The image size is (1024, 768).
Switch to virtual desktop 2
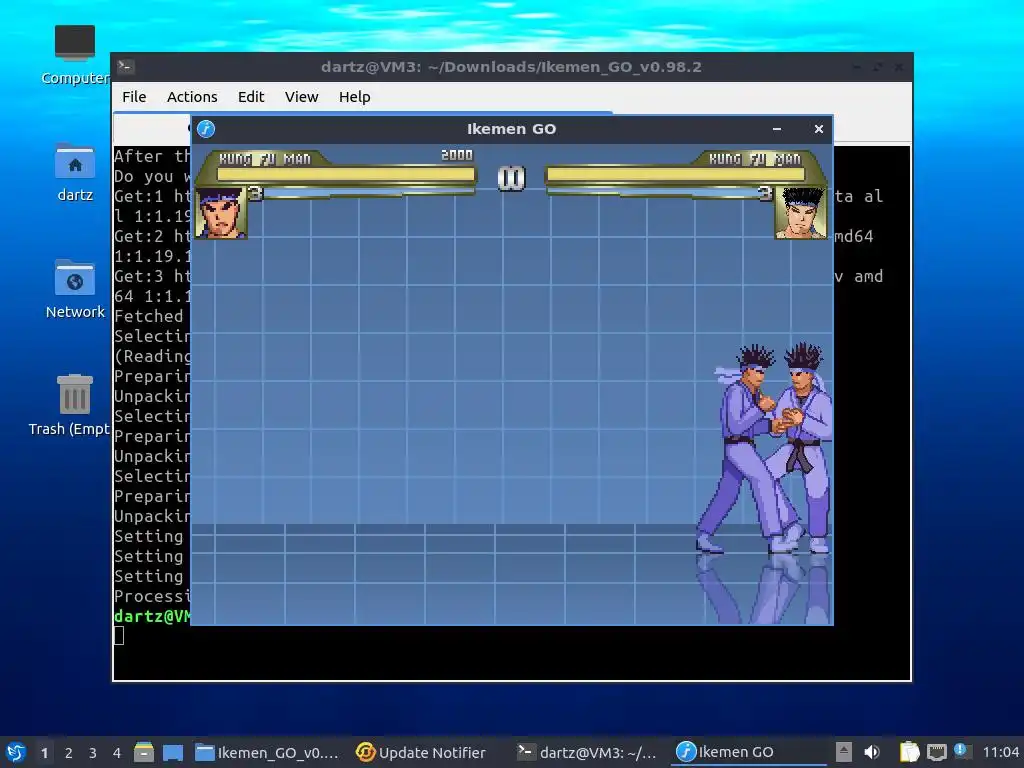pos(69,753)
